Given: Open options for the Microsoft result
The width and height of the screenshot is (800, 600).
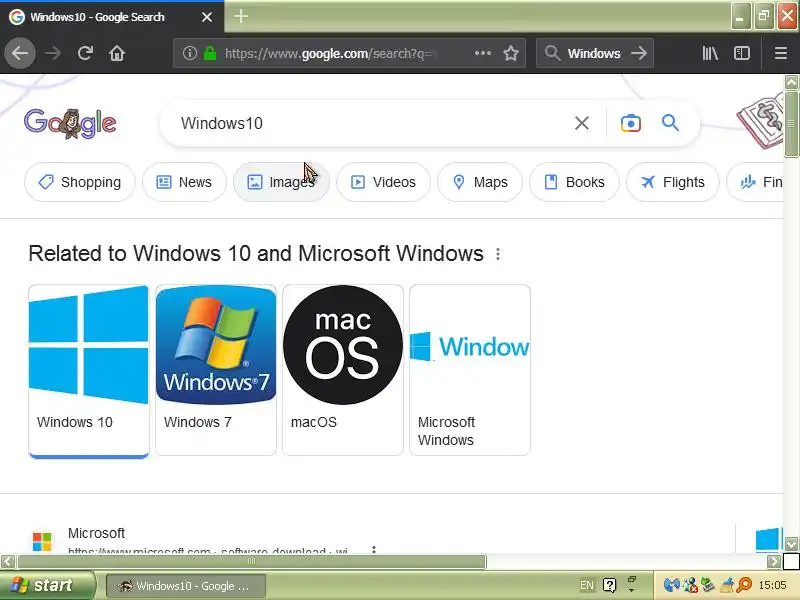Looking at the screenshot, I should pyautogui.click(x=374, y=549).
